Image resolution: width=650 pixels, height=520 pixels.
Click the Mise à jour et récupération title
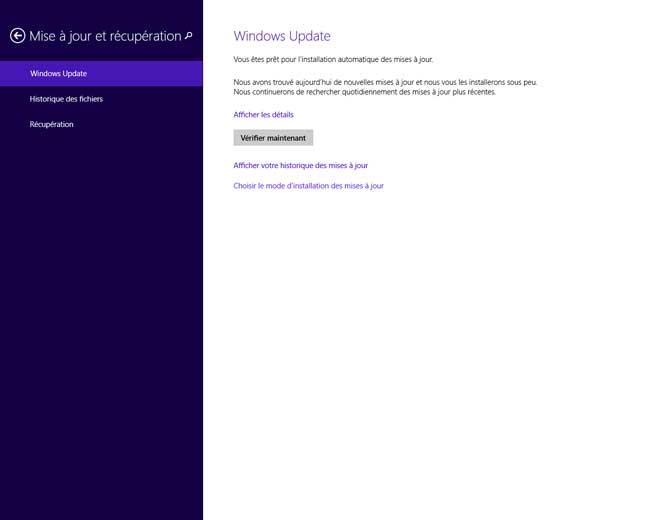click(105, 36)
